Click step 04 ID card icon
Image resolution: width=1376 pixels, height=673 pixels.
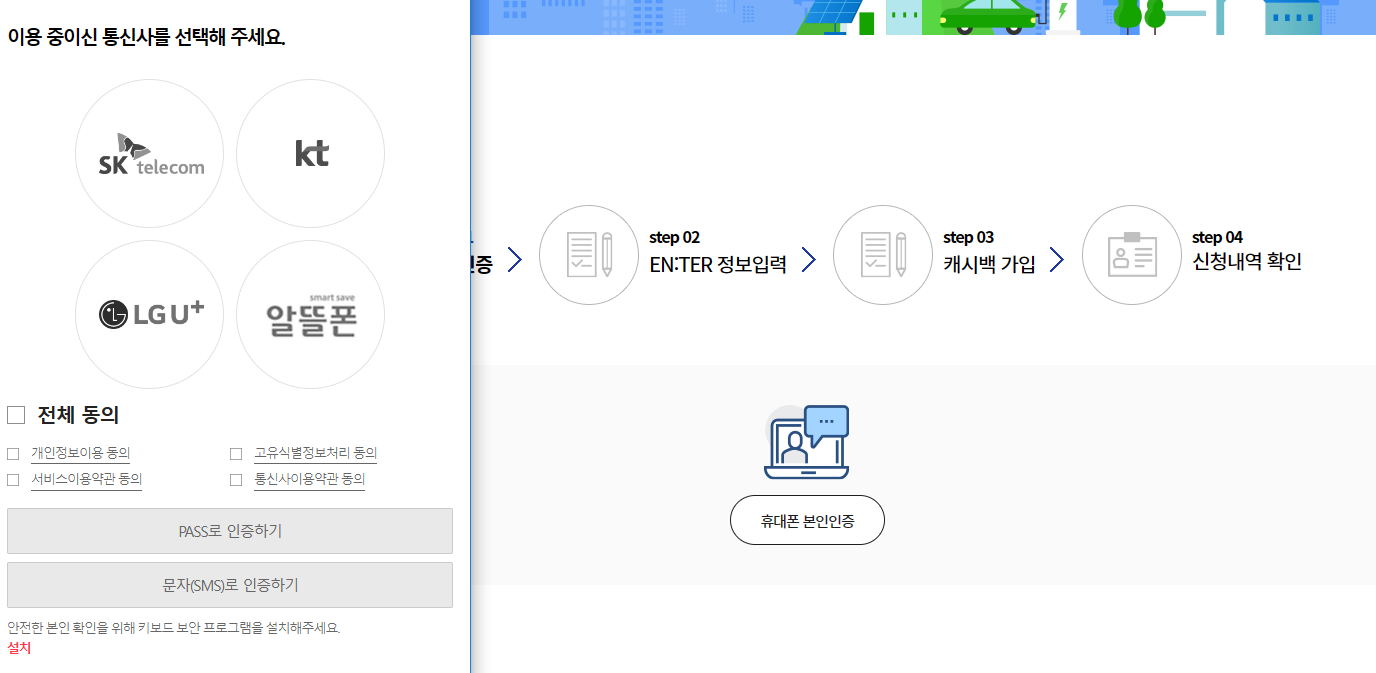[1132, 255]
